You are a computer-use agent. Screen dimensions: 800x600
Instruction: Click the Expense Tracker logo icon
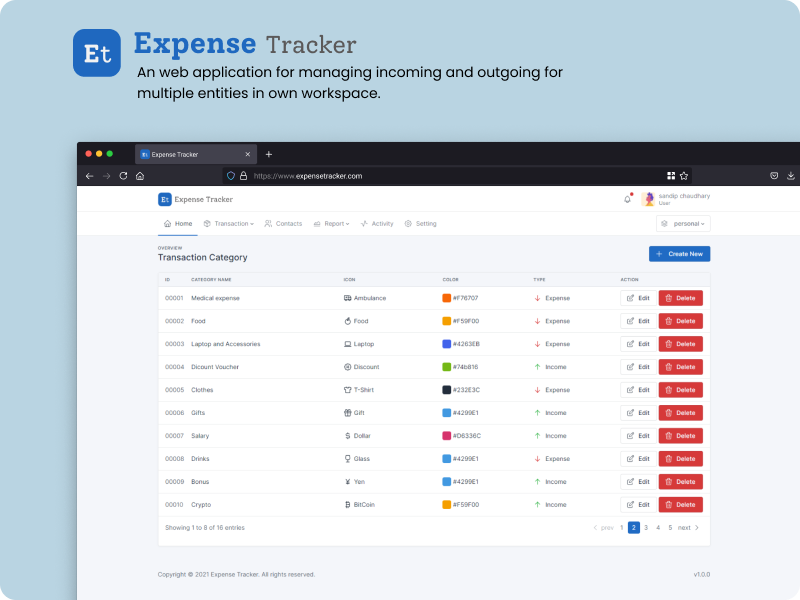[162, 199]
